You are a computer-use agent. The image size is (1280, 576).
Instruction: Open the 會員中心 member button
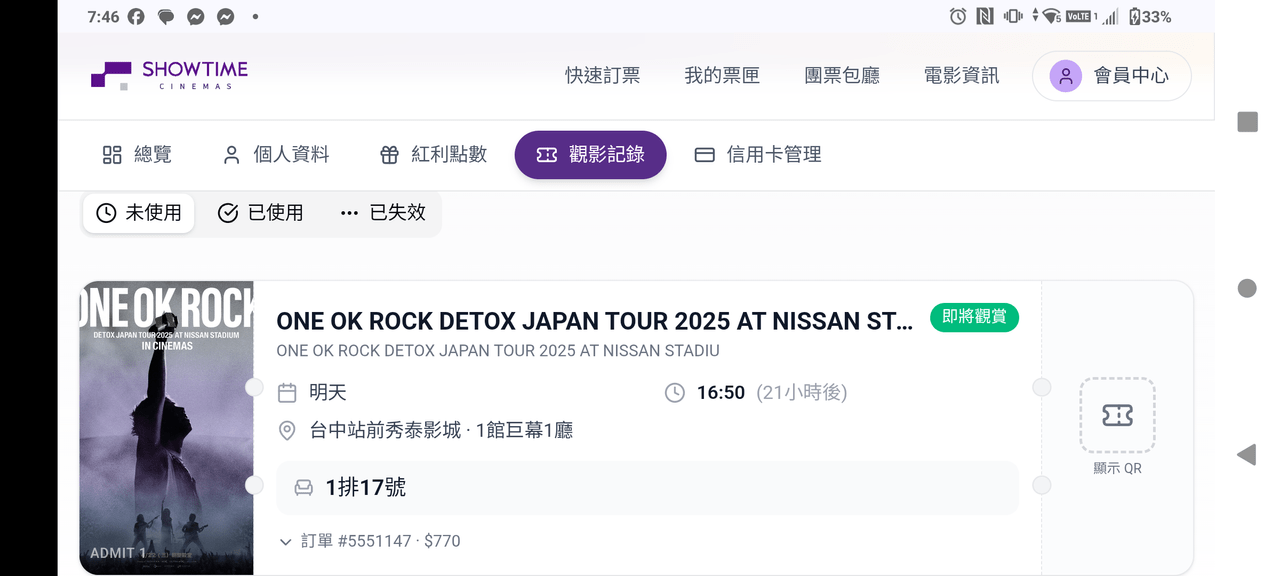(x=1112, y=76)
